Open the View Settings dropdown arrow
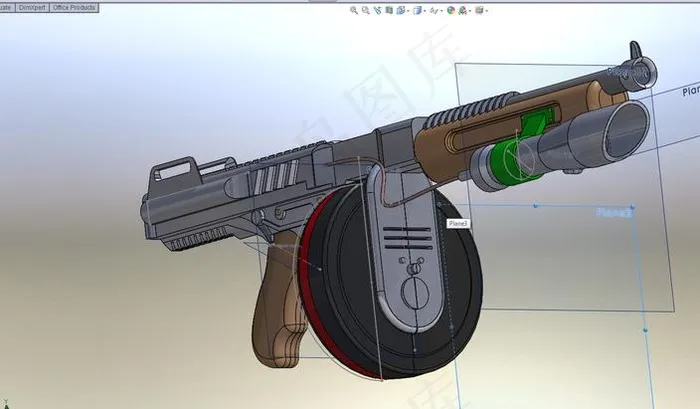The image size is (700, 409). tap(487, 11)
